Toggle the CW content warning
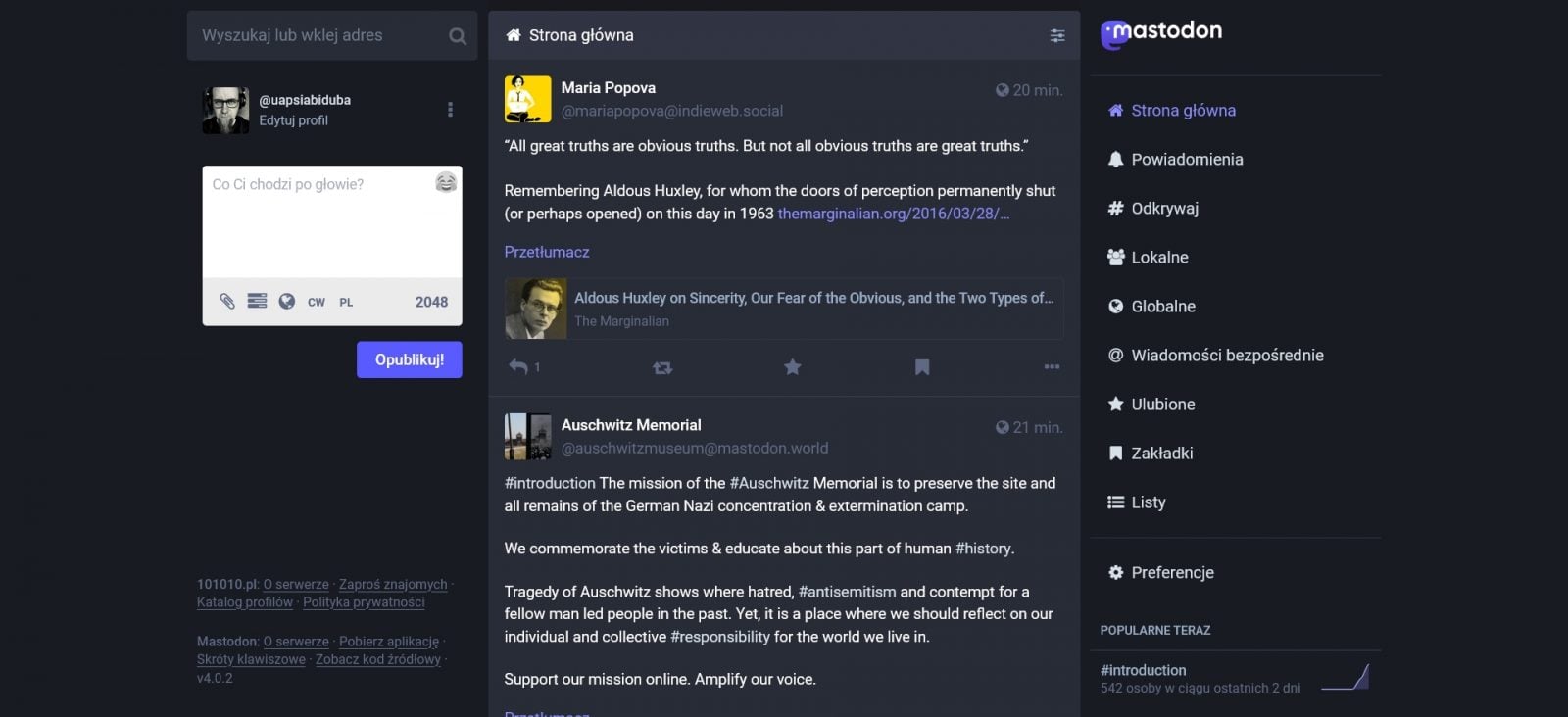Viewport: 1568px width, 717px height. (x=317, y=302)
